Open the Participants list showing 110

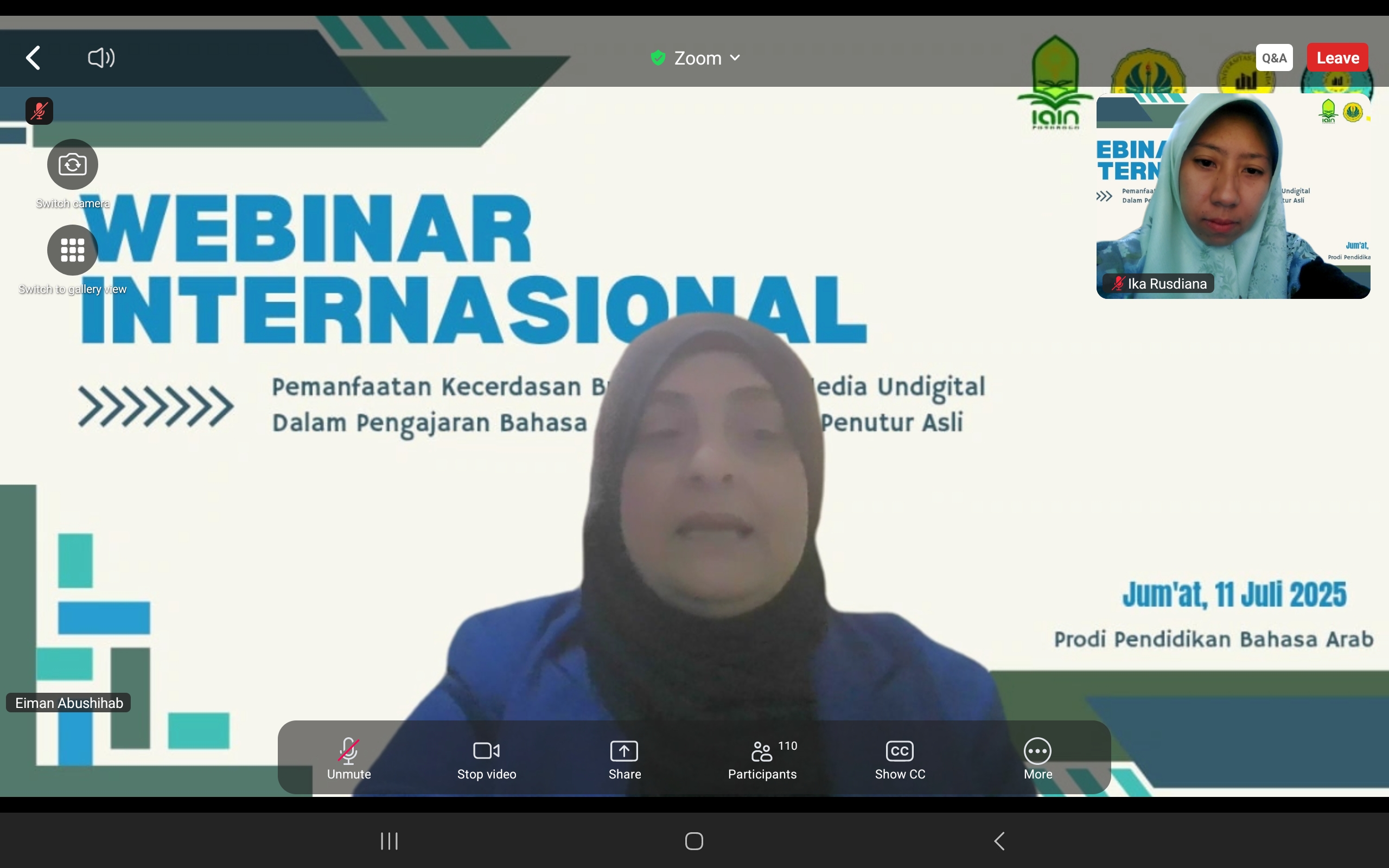coord(762,758)
